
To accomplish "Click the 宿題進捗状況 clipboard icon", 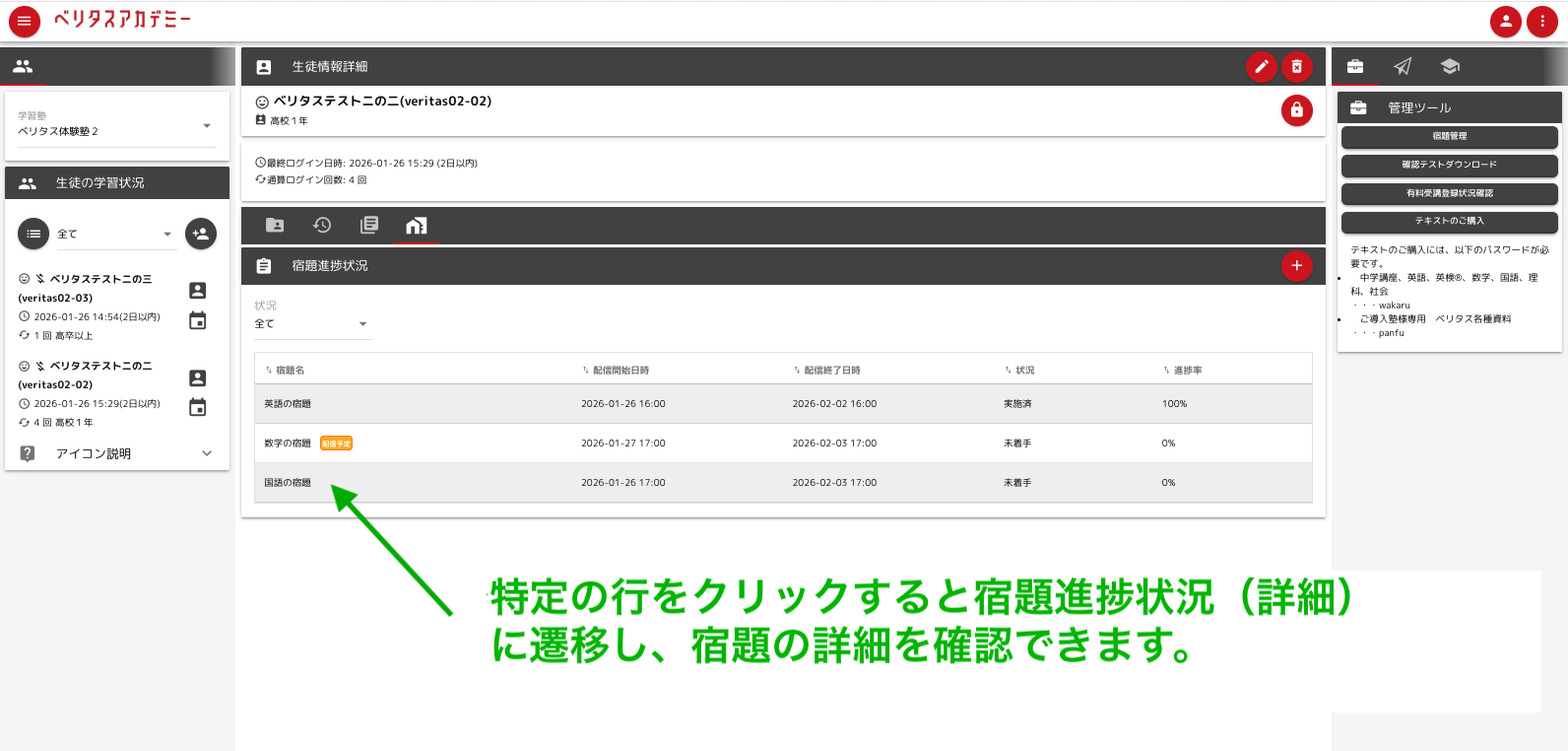I will (264, 266).
